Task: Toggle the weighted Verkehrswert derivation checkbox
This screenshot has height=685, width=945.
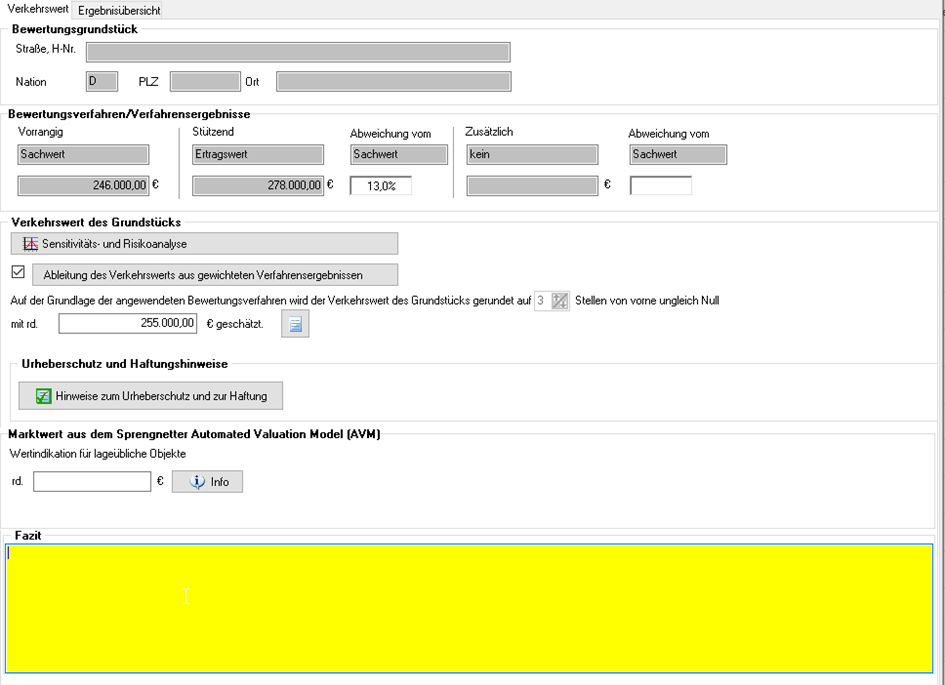Action: pos(18,273)
